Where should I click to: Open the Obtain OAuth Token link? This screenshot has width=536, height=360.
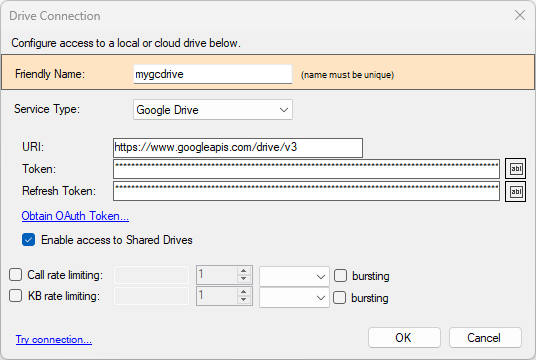click(75, 216)
